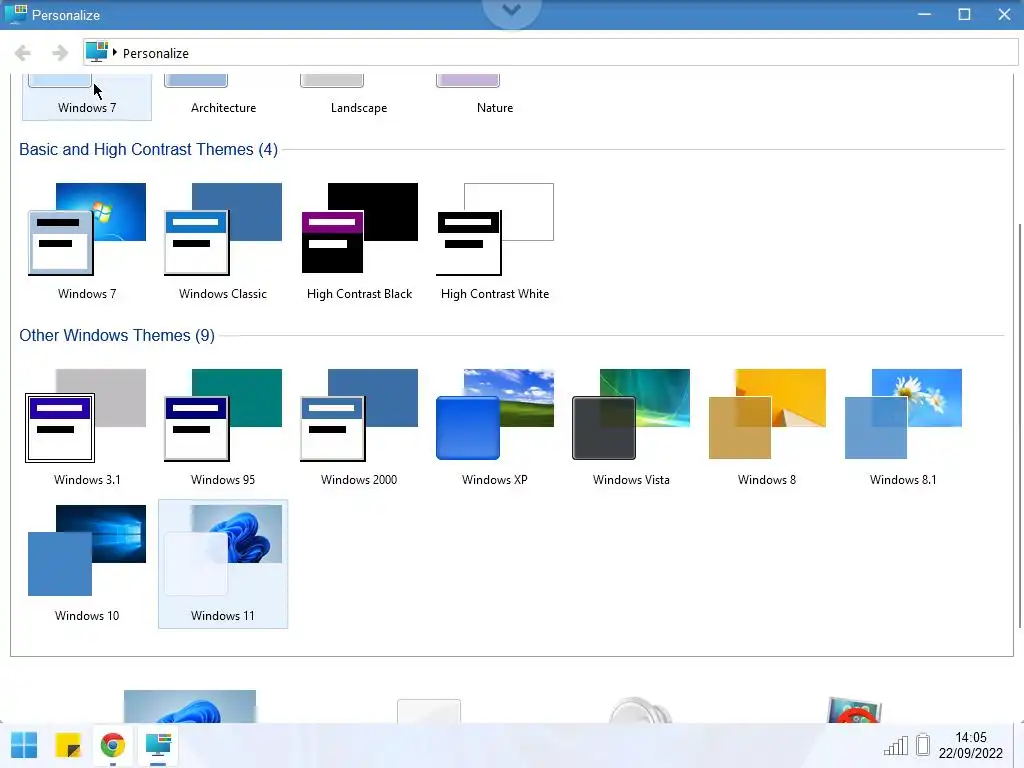Image resolution: width=1024 pixels, height=768 pixels.
Task: Apply the Windows Vista theme
Action: 631,427
